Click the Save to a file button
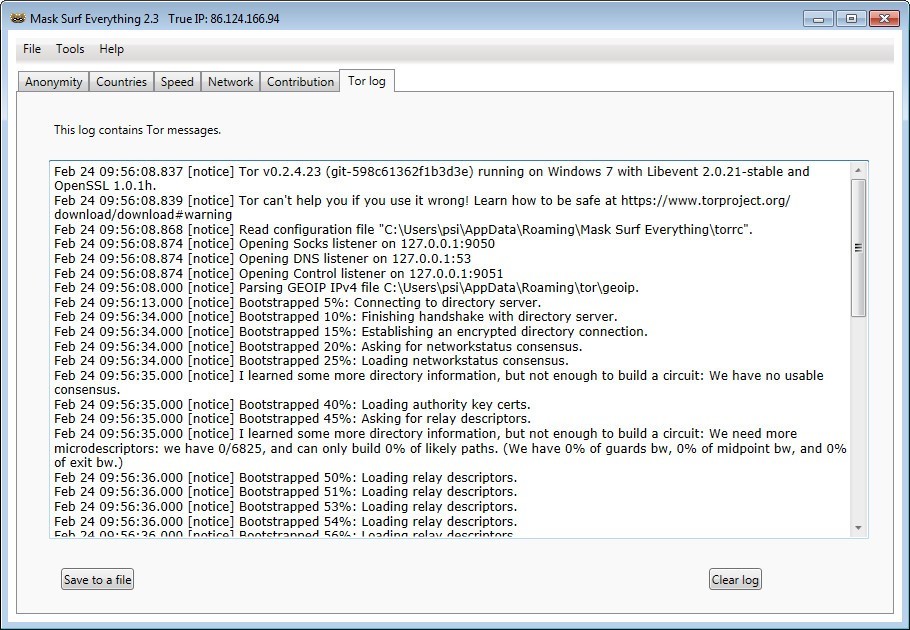Viewport: 910px width, 630px height. coord(98,580)
